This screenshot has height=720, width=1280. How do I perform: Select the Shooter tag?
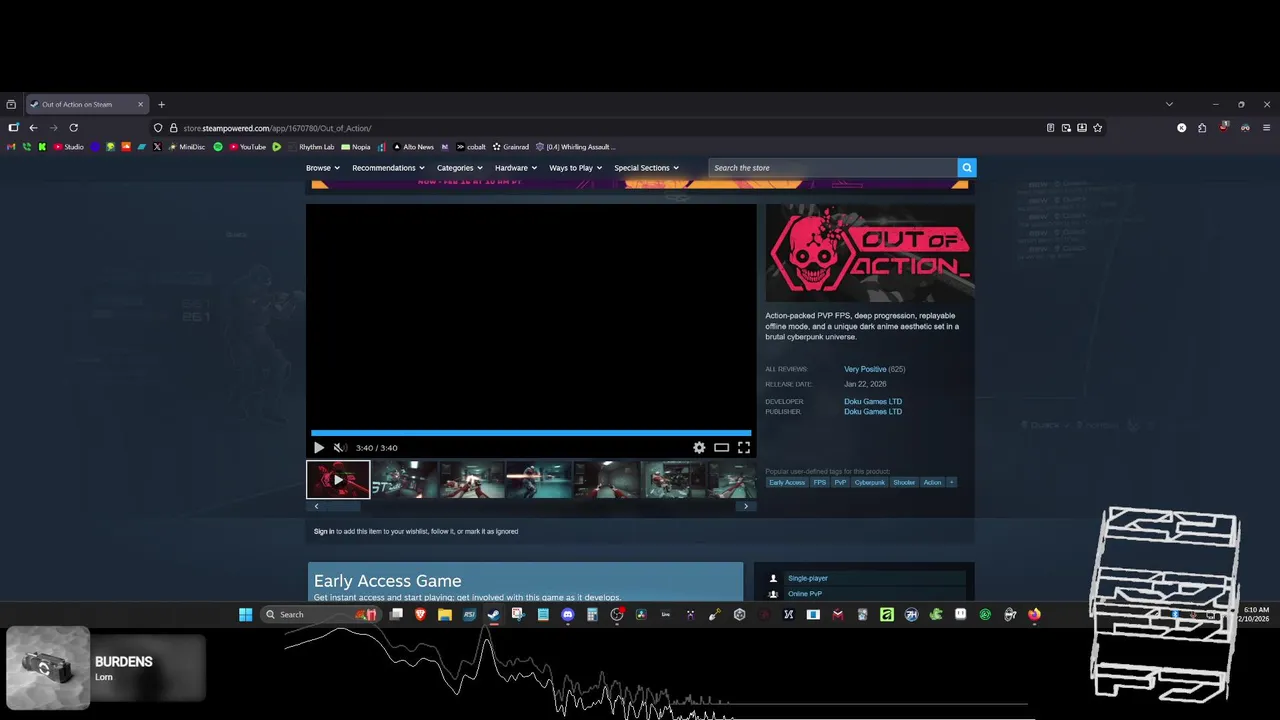[x=904, y=482]
